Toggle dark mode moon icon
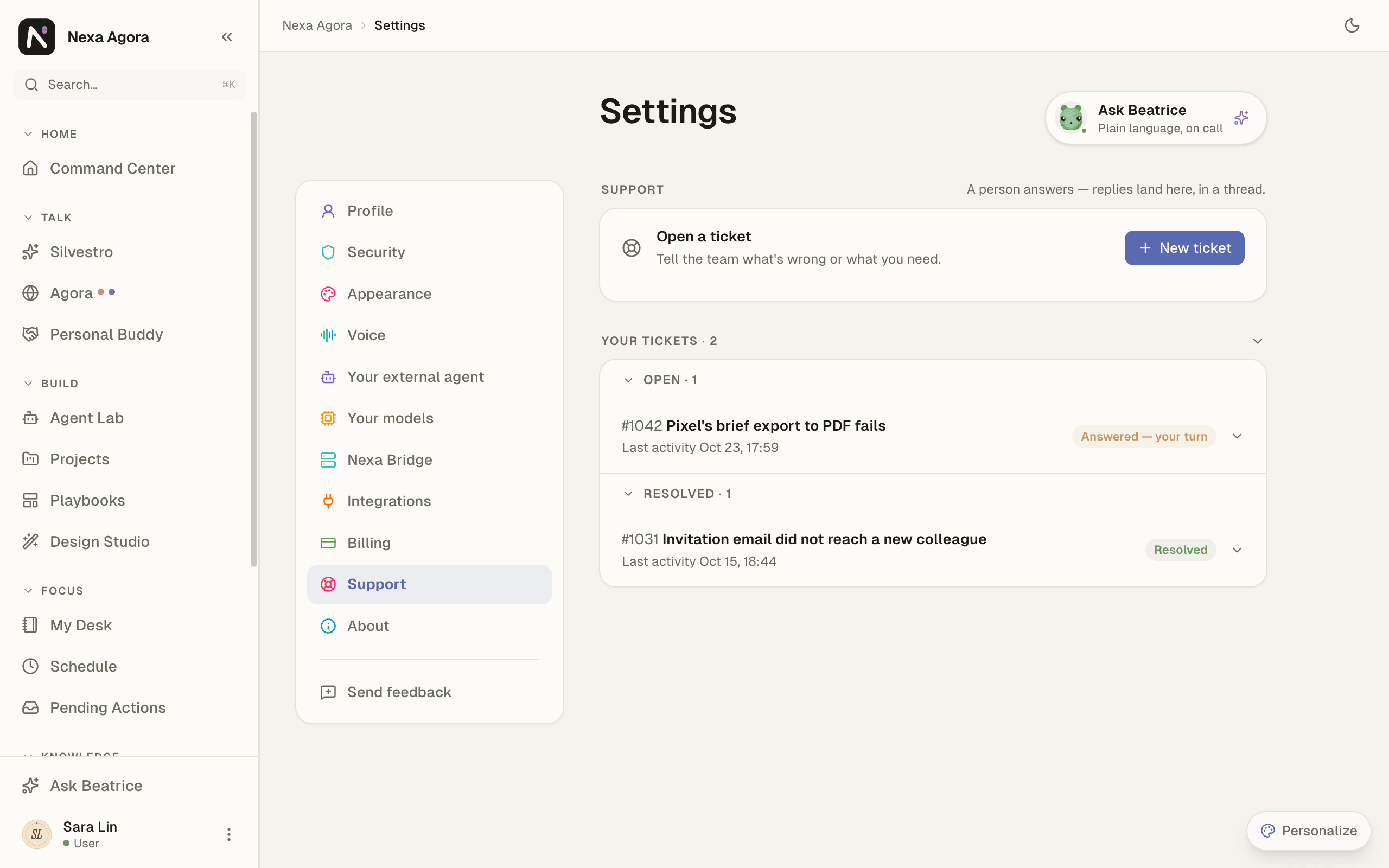Viewport: 1389px width, 868px height. coord(1352,25)
